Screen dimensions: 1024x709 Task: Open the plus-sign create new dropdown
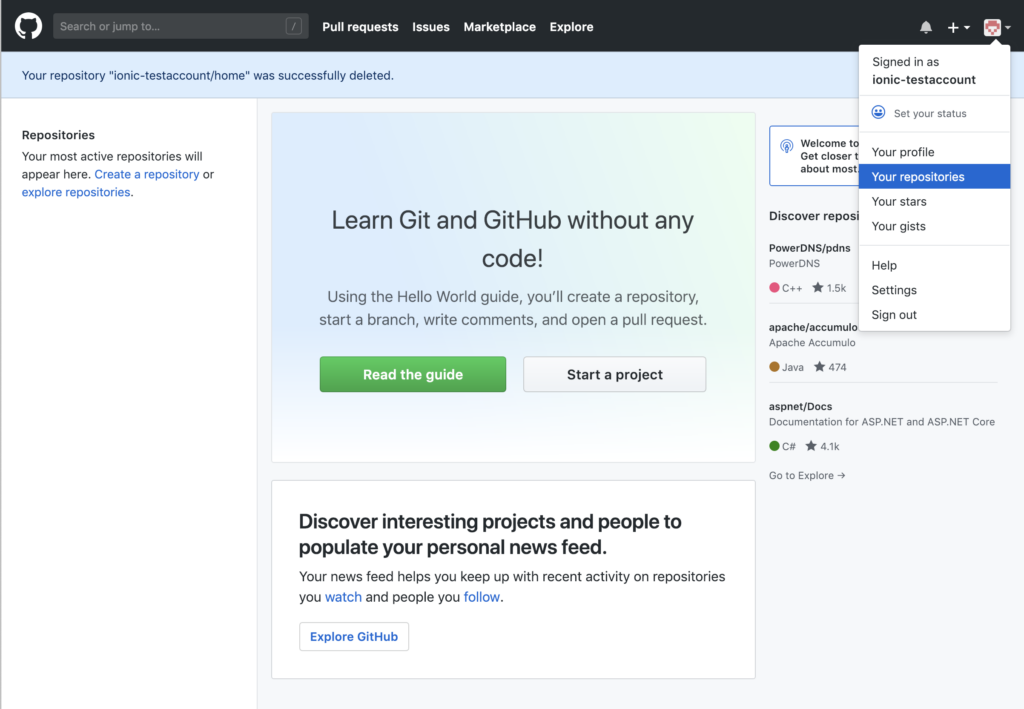point(952,26)
